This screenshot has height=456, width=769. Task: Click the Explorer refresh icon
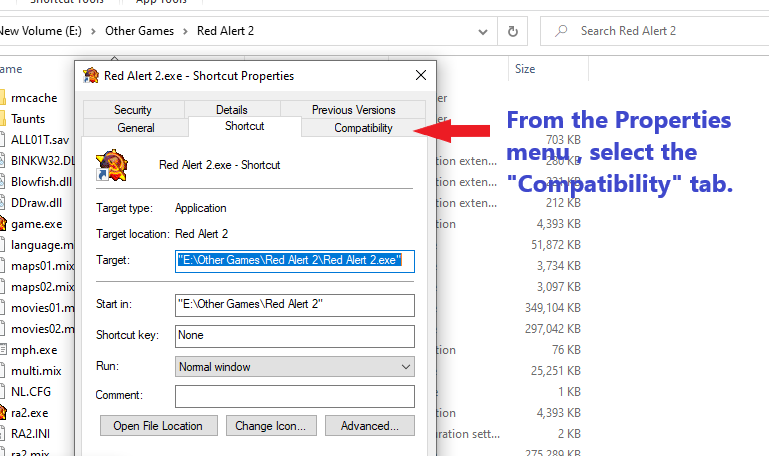click(513, 31)
